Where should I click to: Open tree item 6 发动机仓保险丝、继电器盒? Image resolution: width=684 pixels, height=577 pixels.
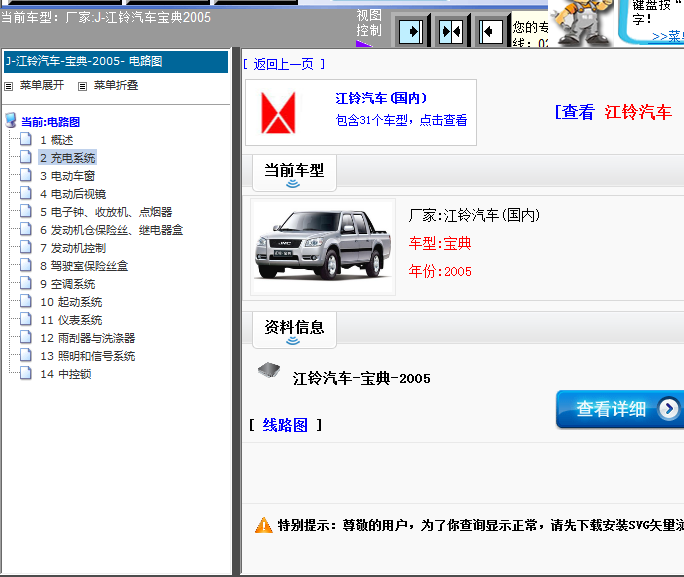pyautogui.click(x=112, y=230)
